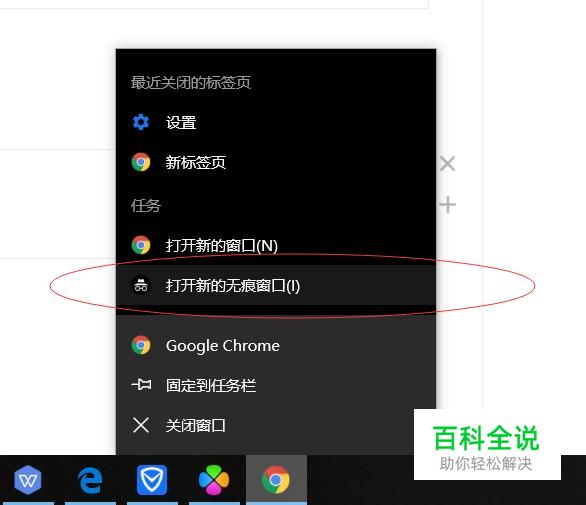
Task: Click the colorful four-leaf taskbar icon
Action: tap(214, 480)
